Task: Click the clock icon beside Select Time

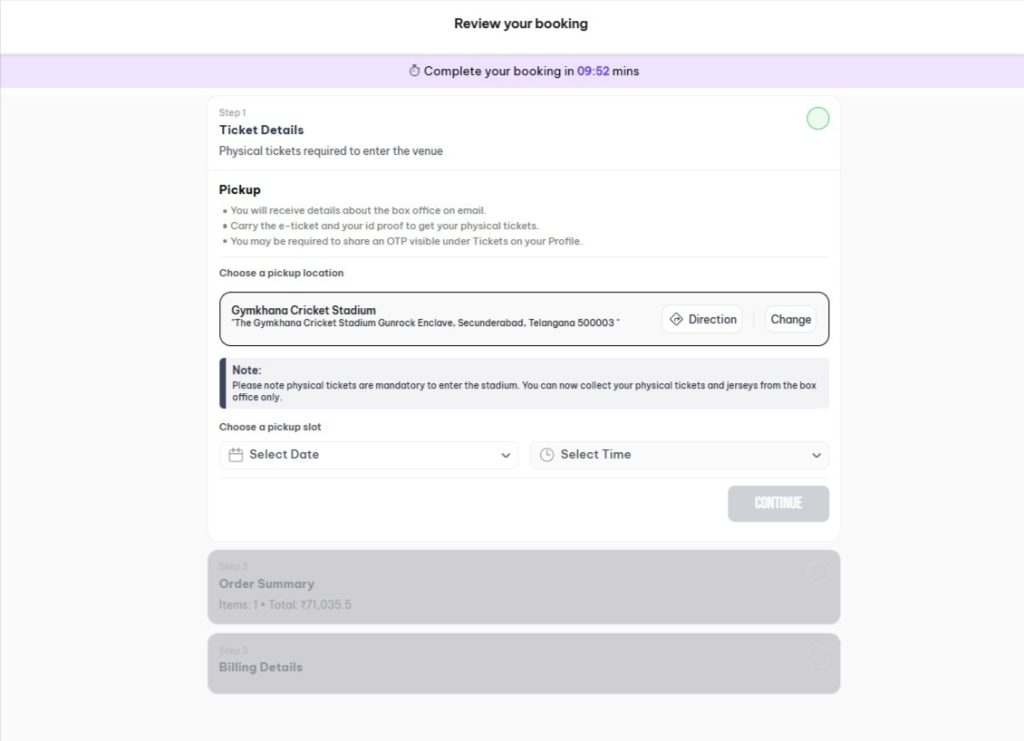Action: tap(547, 455)
